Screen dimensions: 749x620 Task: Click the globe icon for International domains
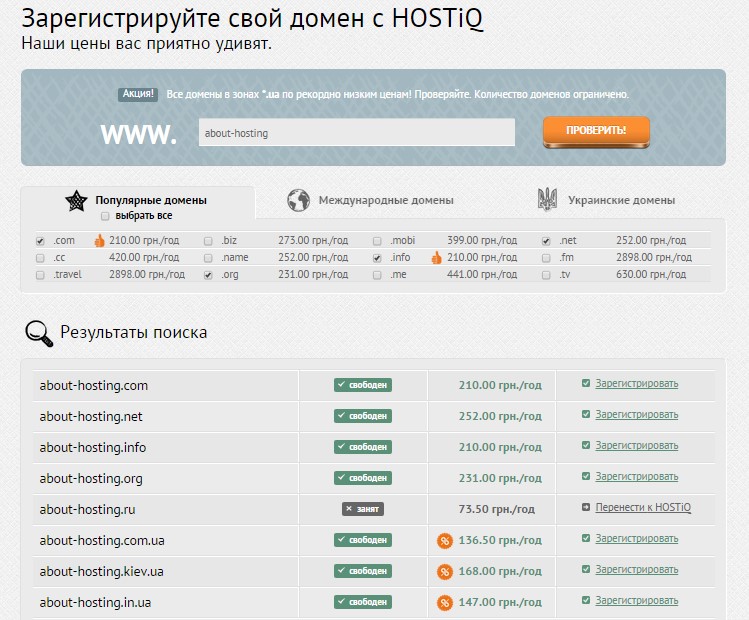point(299,200)
